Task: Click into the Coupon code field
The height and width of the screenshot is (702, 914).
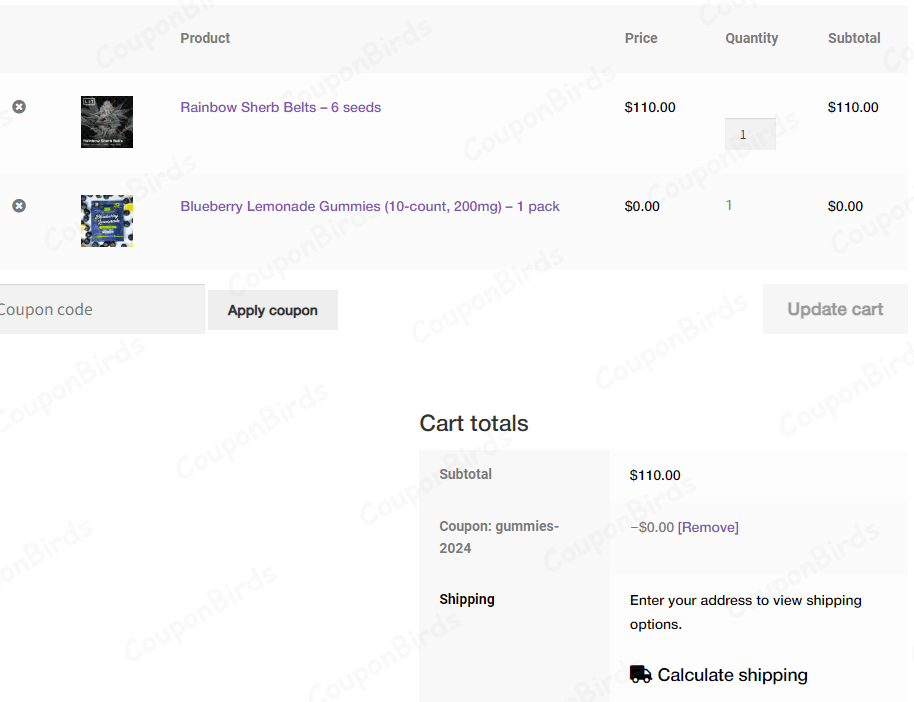Action: pos(100,309)
